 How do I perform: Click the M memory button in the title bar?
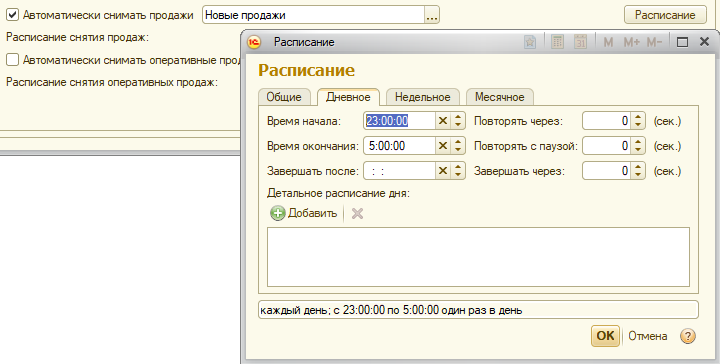pos(608,42)
